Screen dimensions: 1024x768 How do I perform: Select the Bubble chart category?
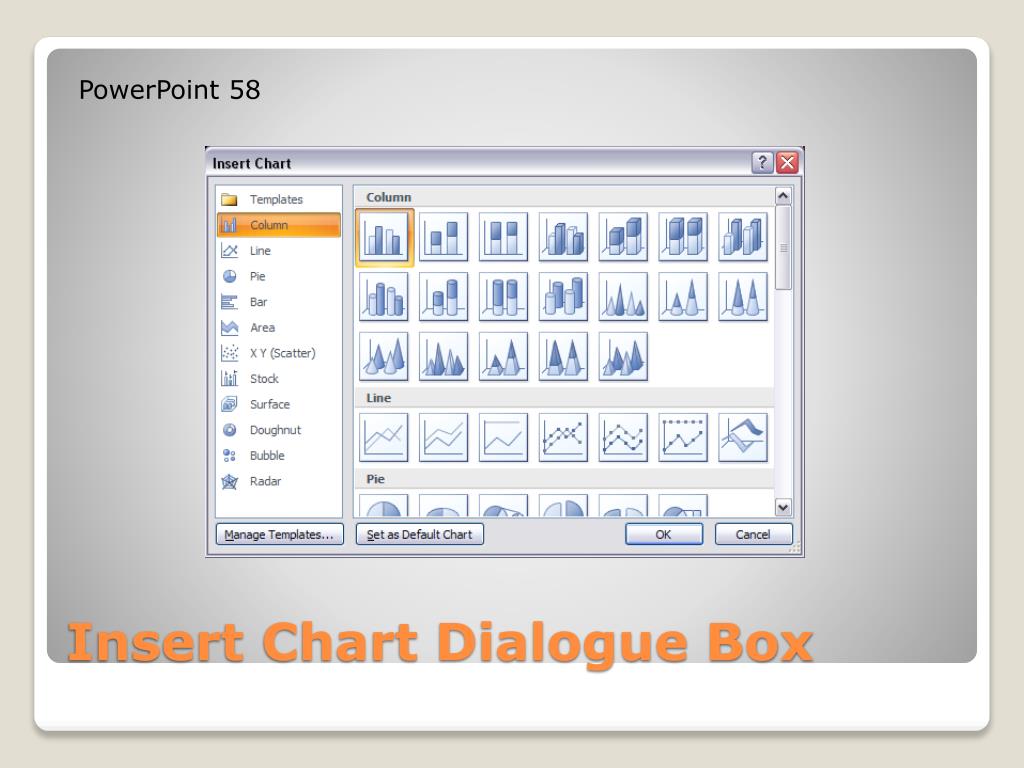(x=279, y=455)
